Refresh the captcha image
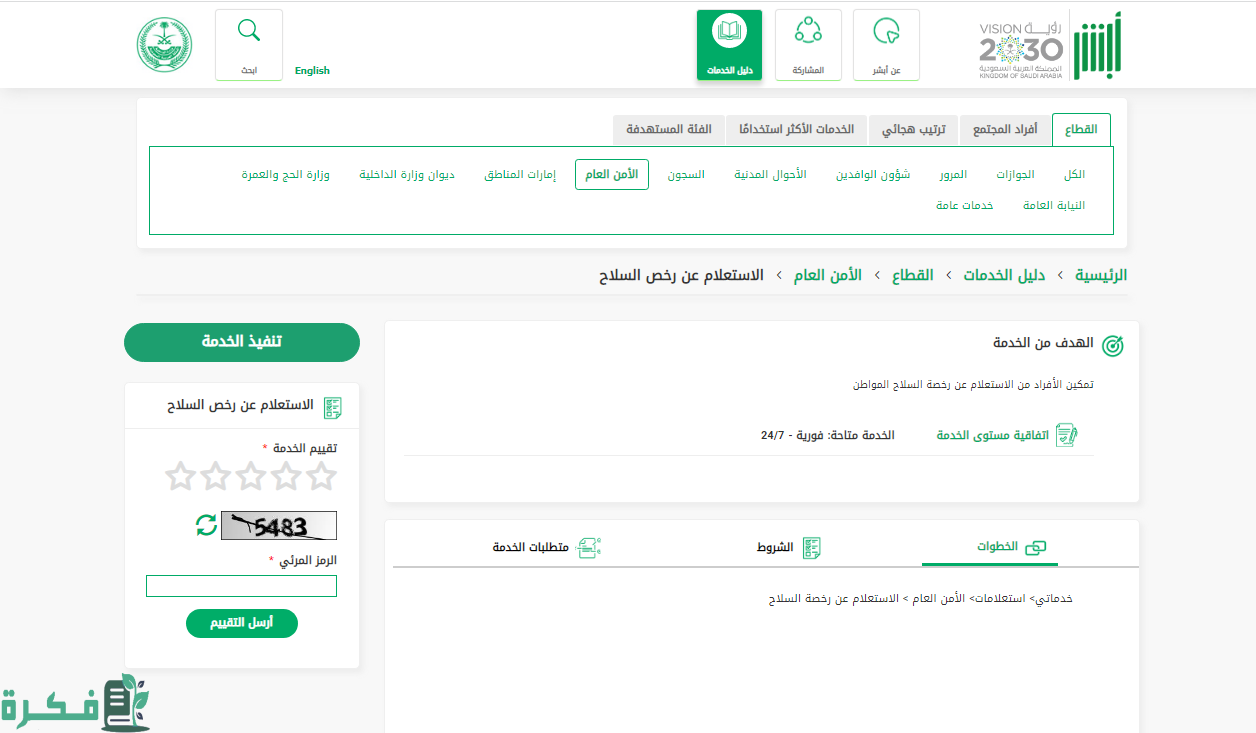The image size is (1256, 733). (x=206, y=525)
